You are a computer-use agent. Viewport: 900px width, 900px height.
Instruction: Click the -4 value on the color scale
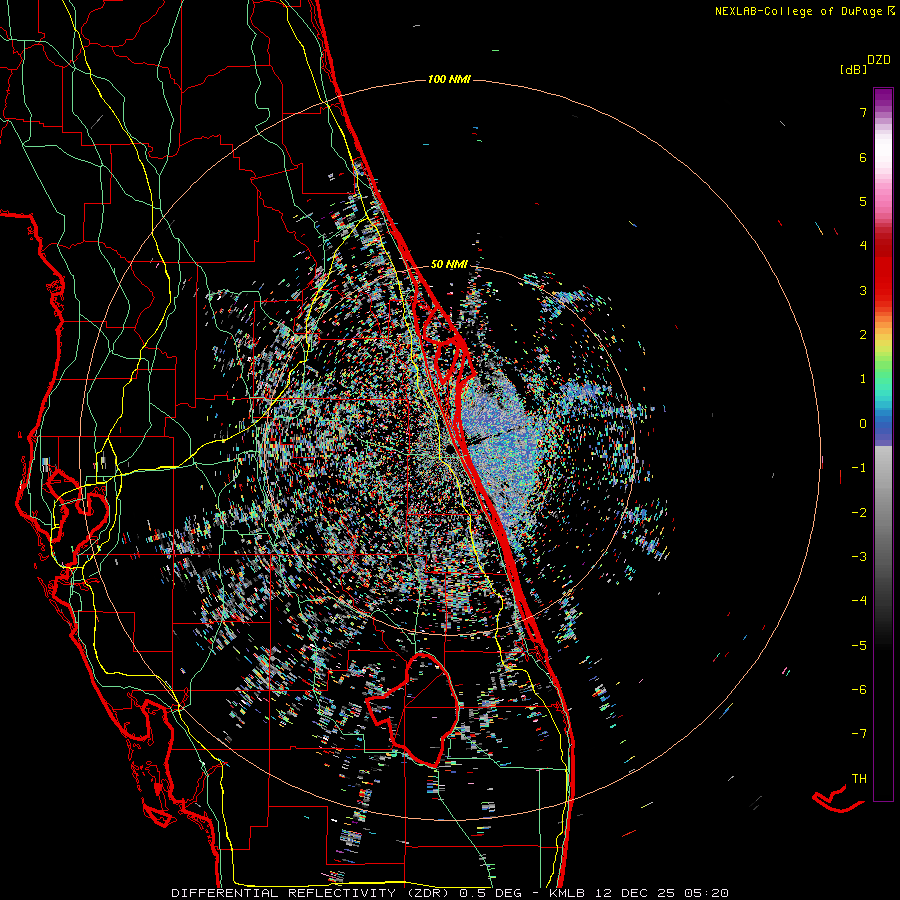click(859, 601)
